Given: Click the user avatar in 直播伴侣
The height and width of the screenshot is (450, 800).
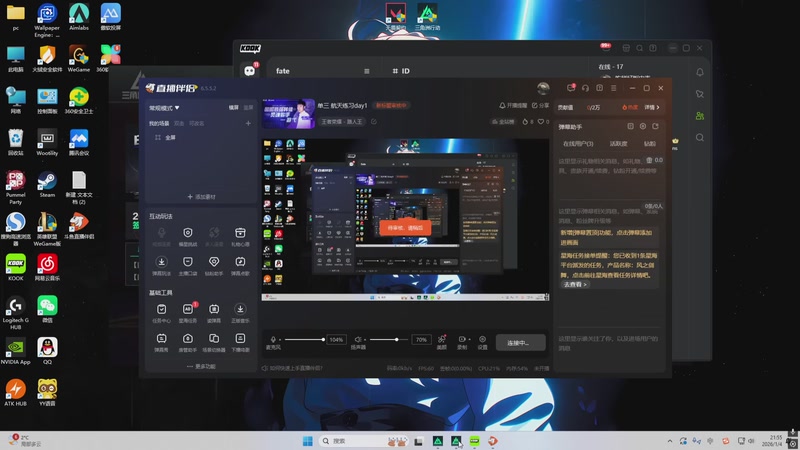Looking at the screenshot, I should pyautogui.click(x=543, y=88).
